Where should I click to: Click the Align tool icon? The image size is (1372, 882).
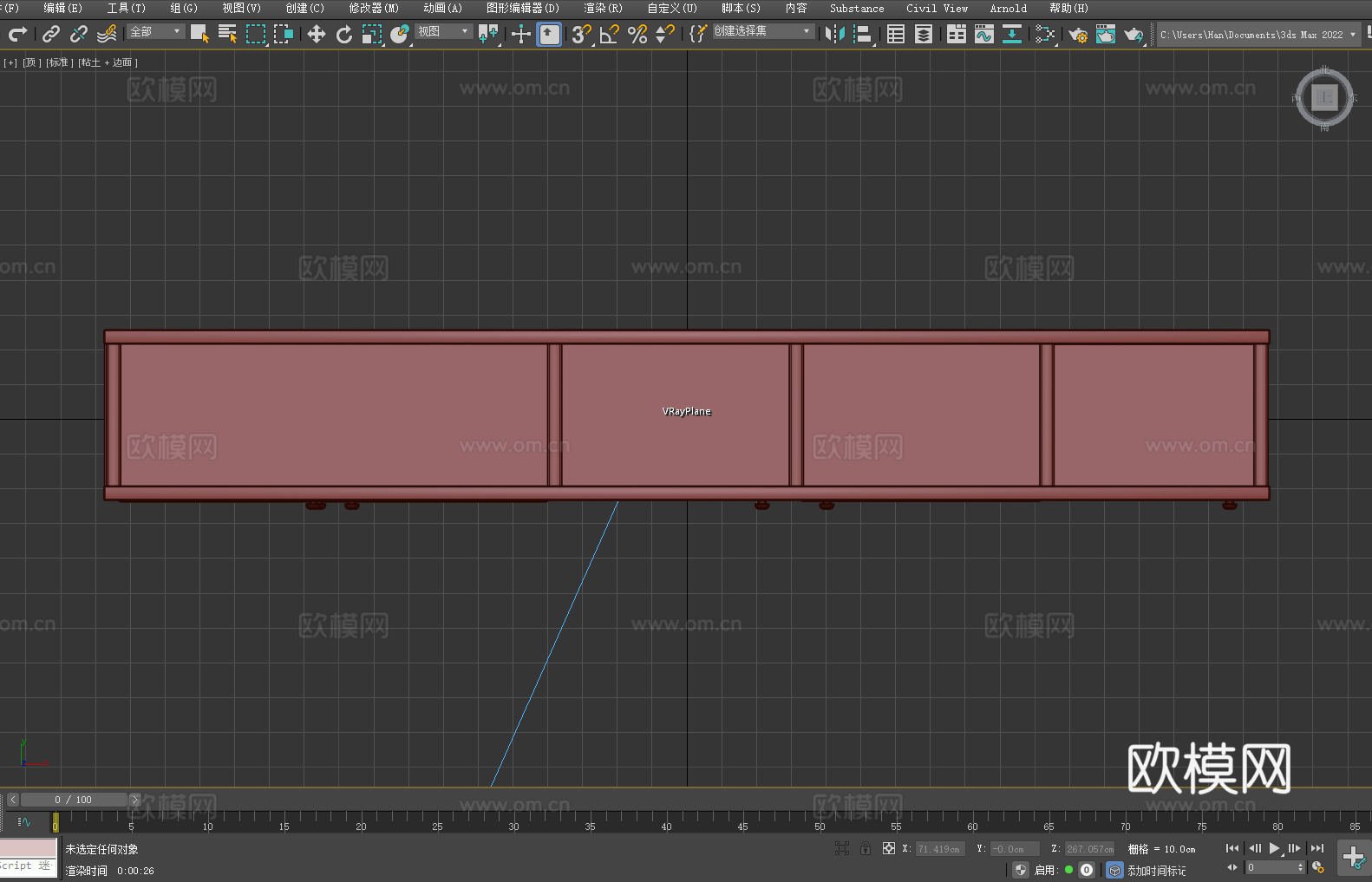point(863,34)
